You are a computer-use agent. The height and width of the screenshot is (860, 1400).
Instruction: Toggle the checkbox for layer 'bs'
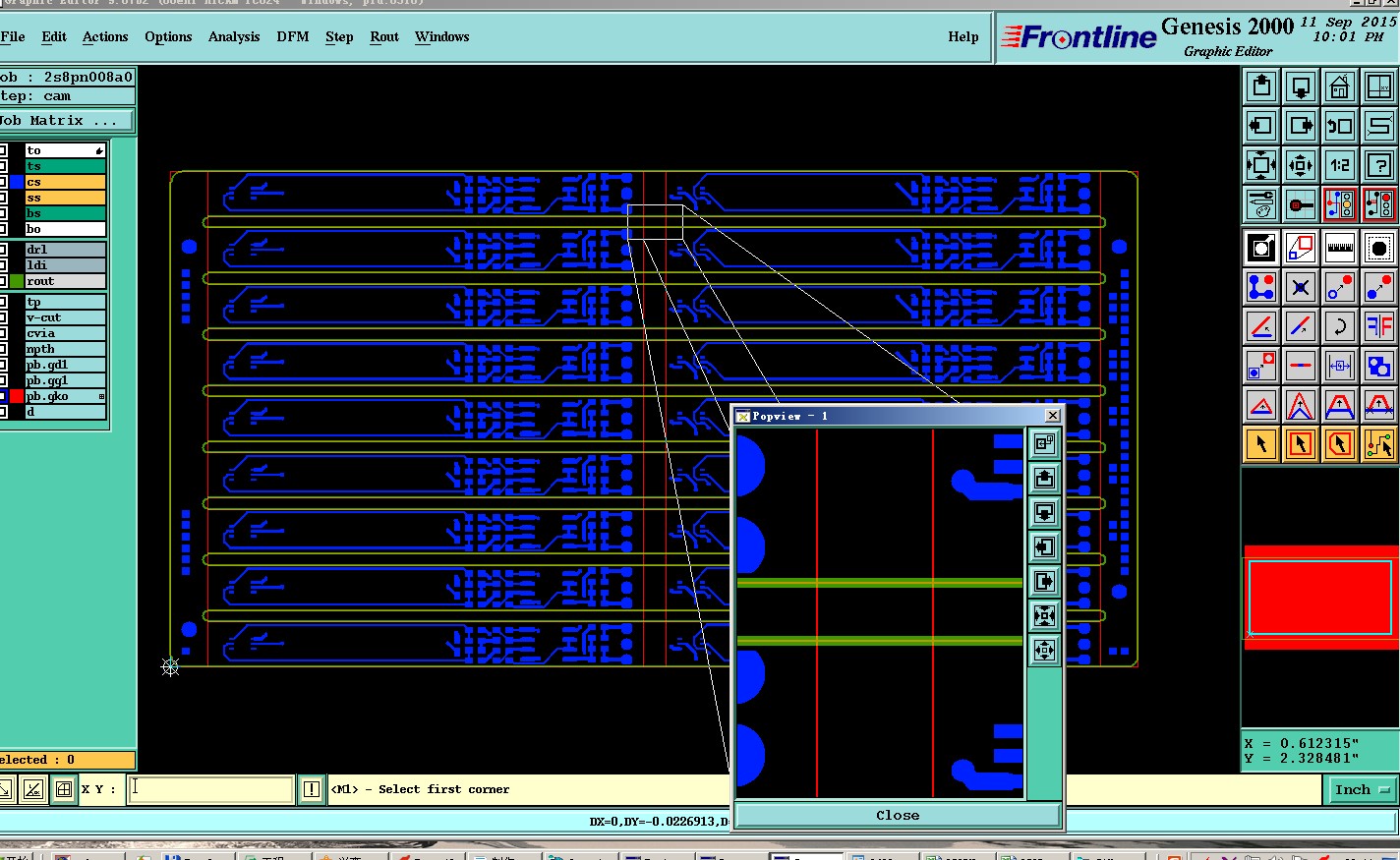click(x=3, y=213)
